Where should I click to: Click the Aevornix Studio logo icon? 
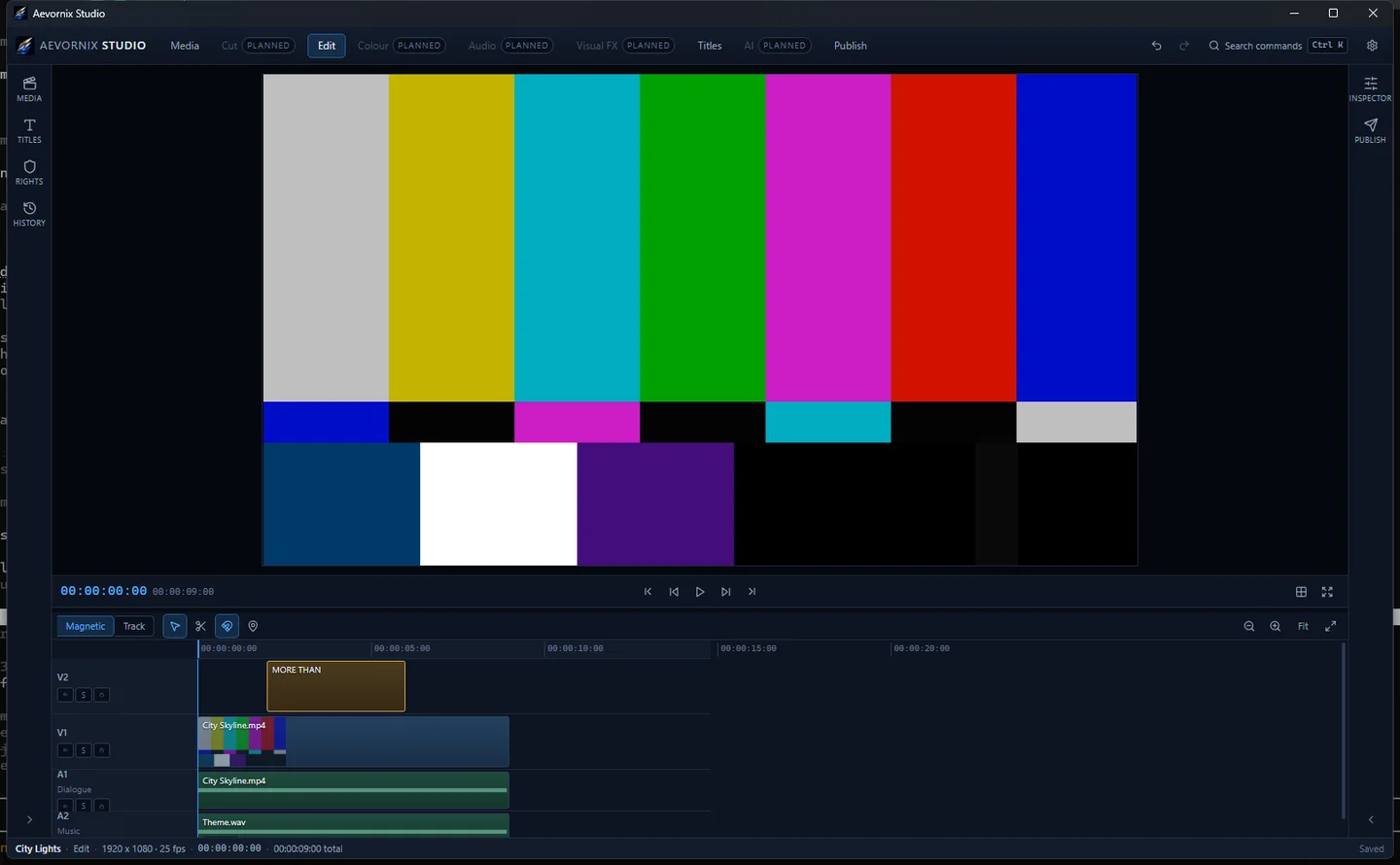click(x=25, y=46)
